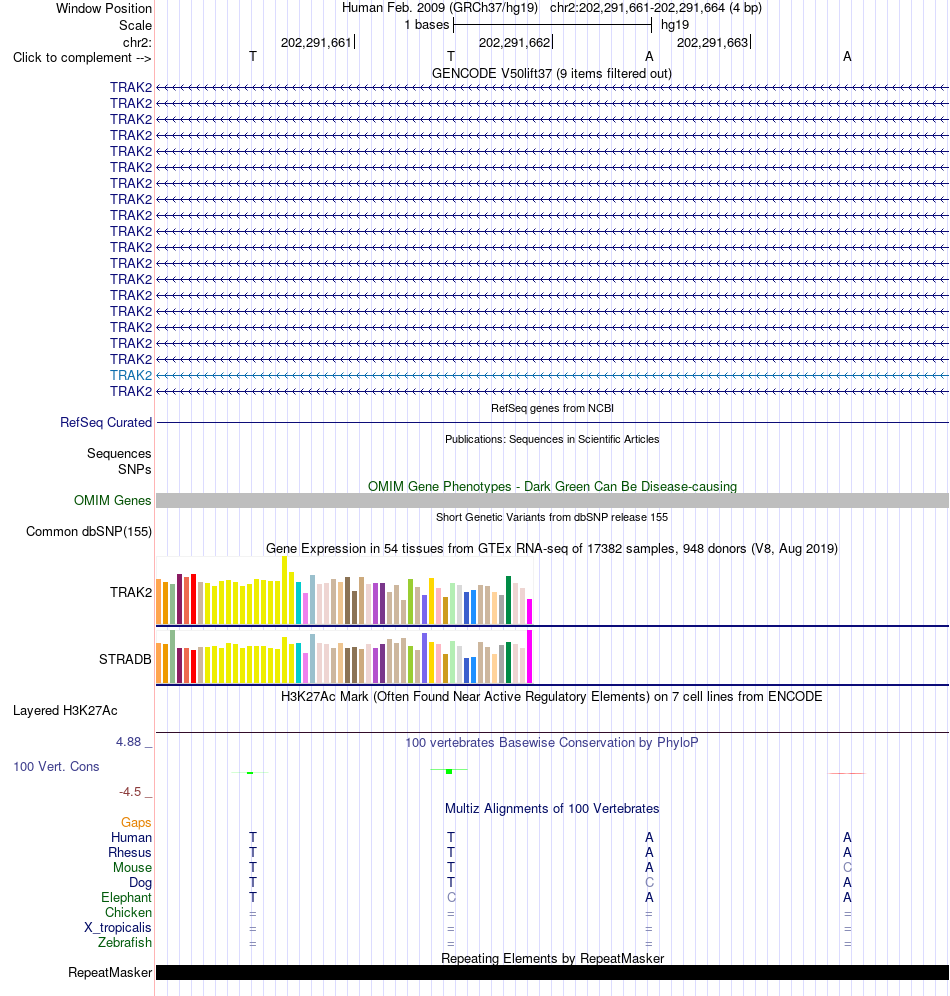Select the Rhesus alignment row label
Image resolution: width=950 pixels, height=996 pixels.
(x=130, y=852)
